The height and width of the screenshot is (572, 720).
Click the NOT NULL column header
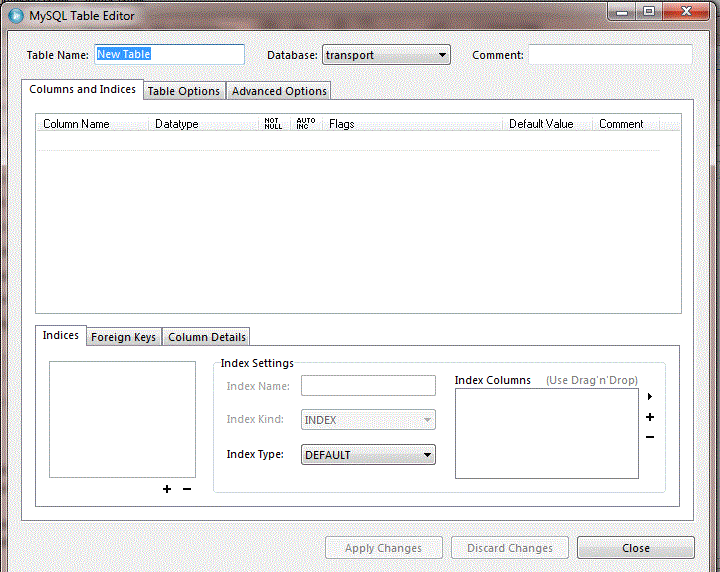click(274, 123)
